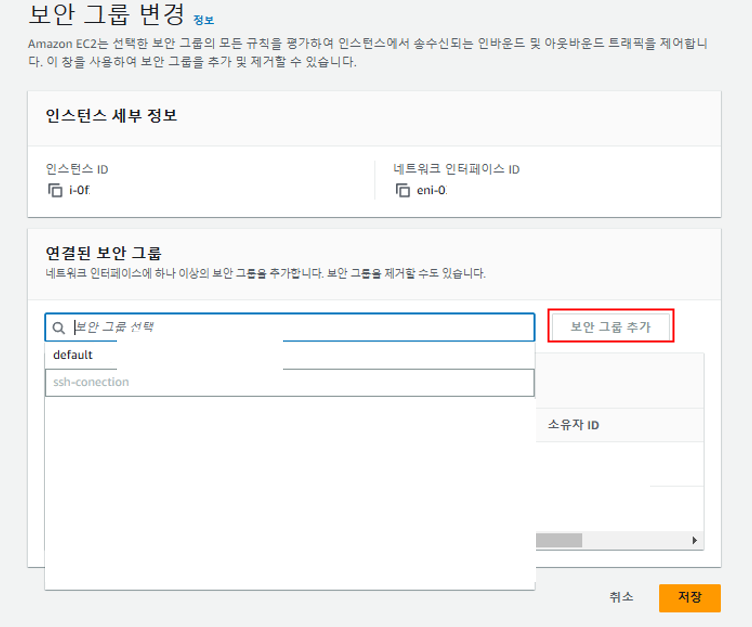Click the i-0f instance ID value

coord(80,190)
